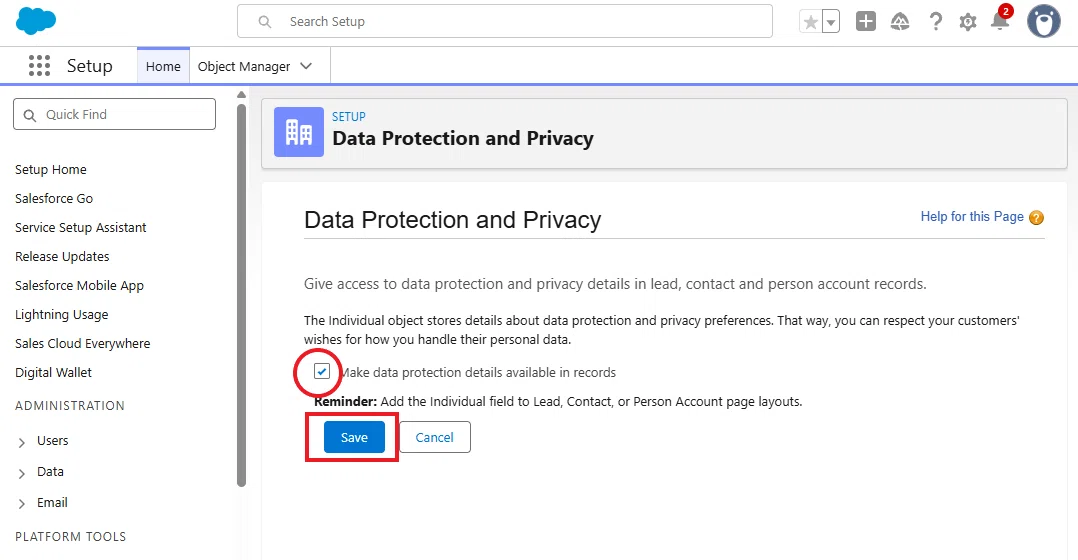Open the Global Actions plus icon
This screenshot has width=1078, height=560.
(x=866, y=21)
